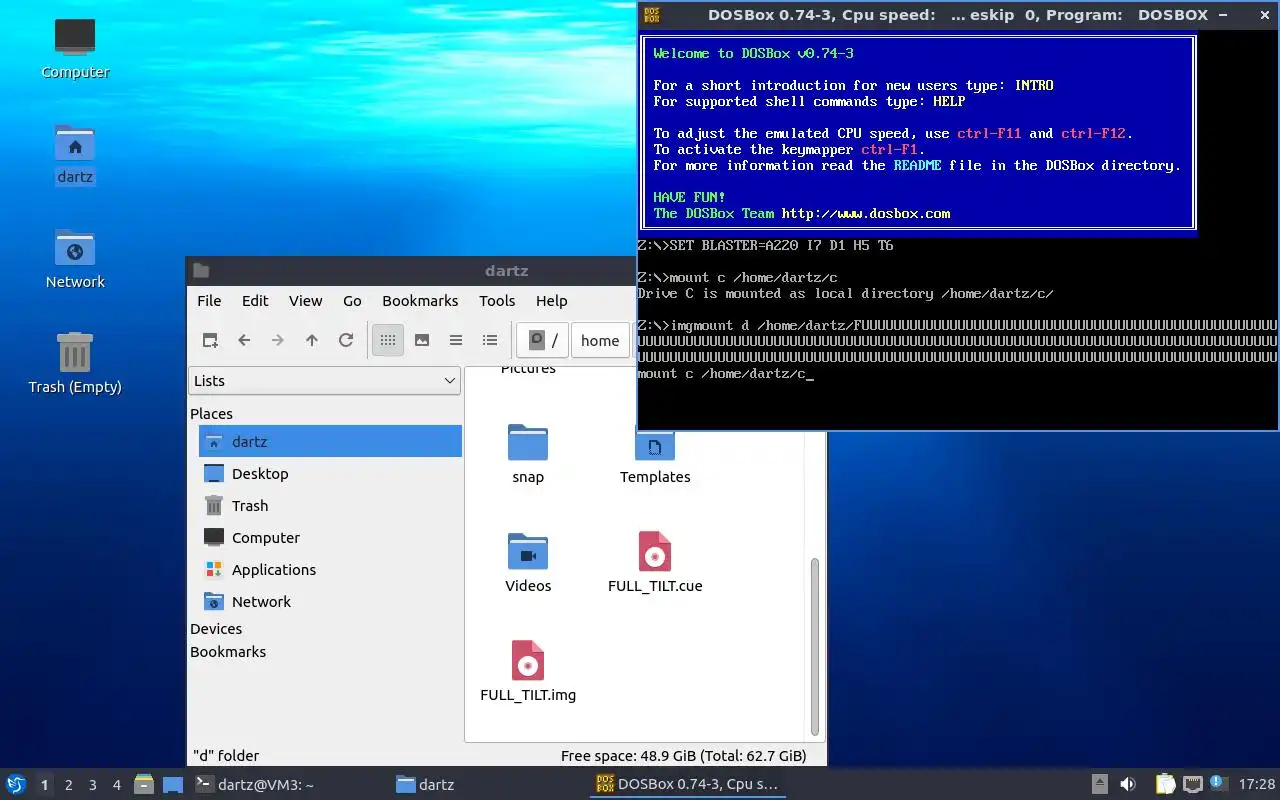Click the Devices heading in the sidebar
The image size is (1280, 800).
click(x=216, y=629)
